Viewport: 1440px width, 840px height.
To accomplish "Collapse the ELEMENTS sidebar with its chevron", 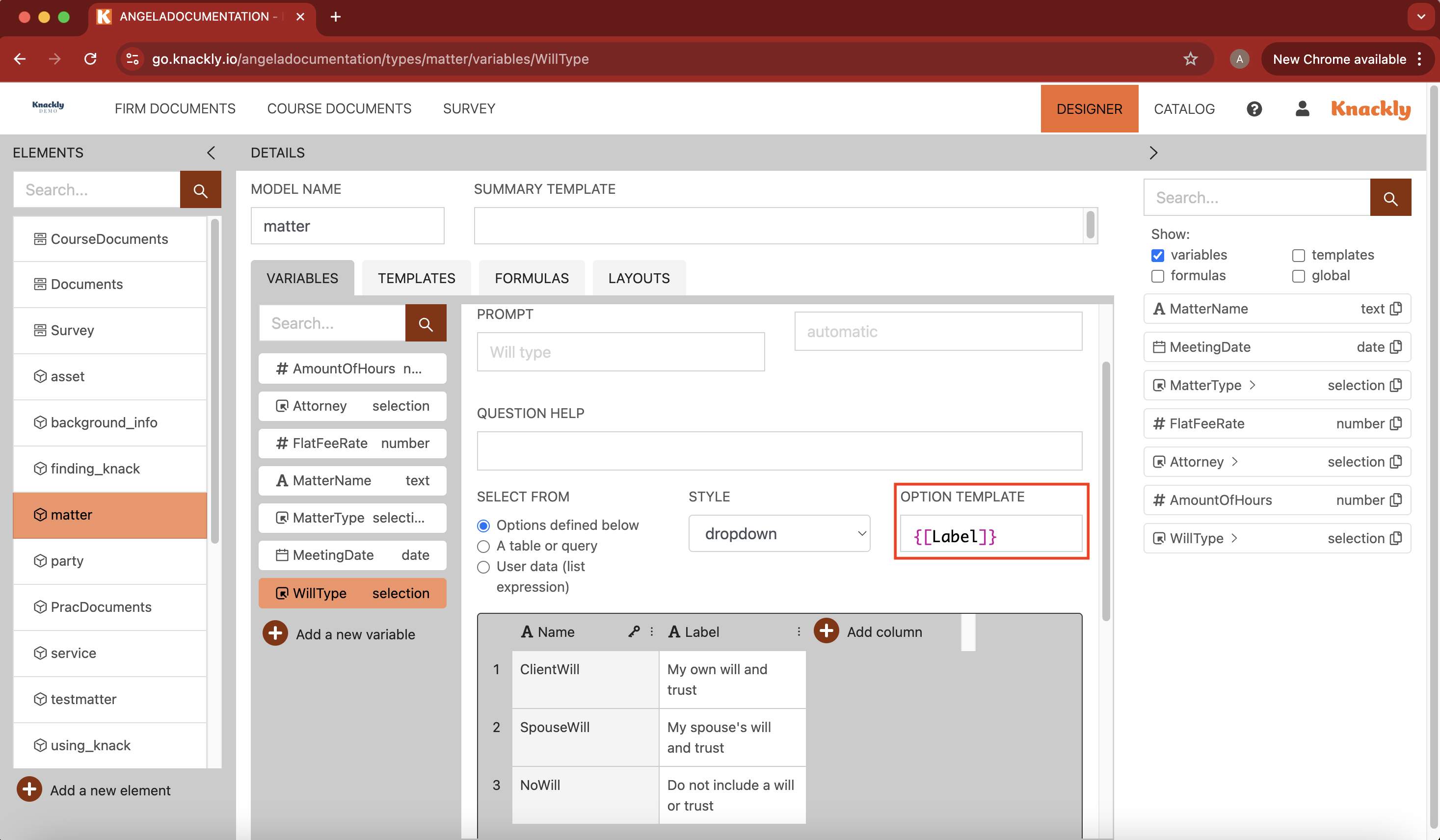I will point(211,153).
